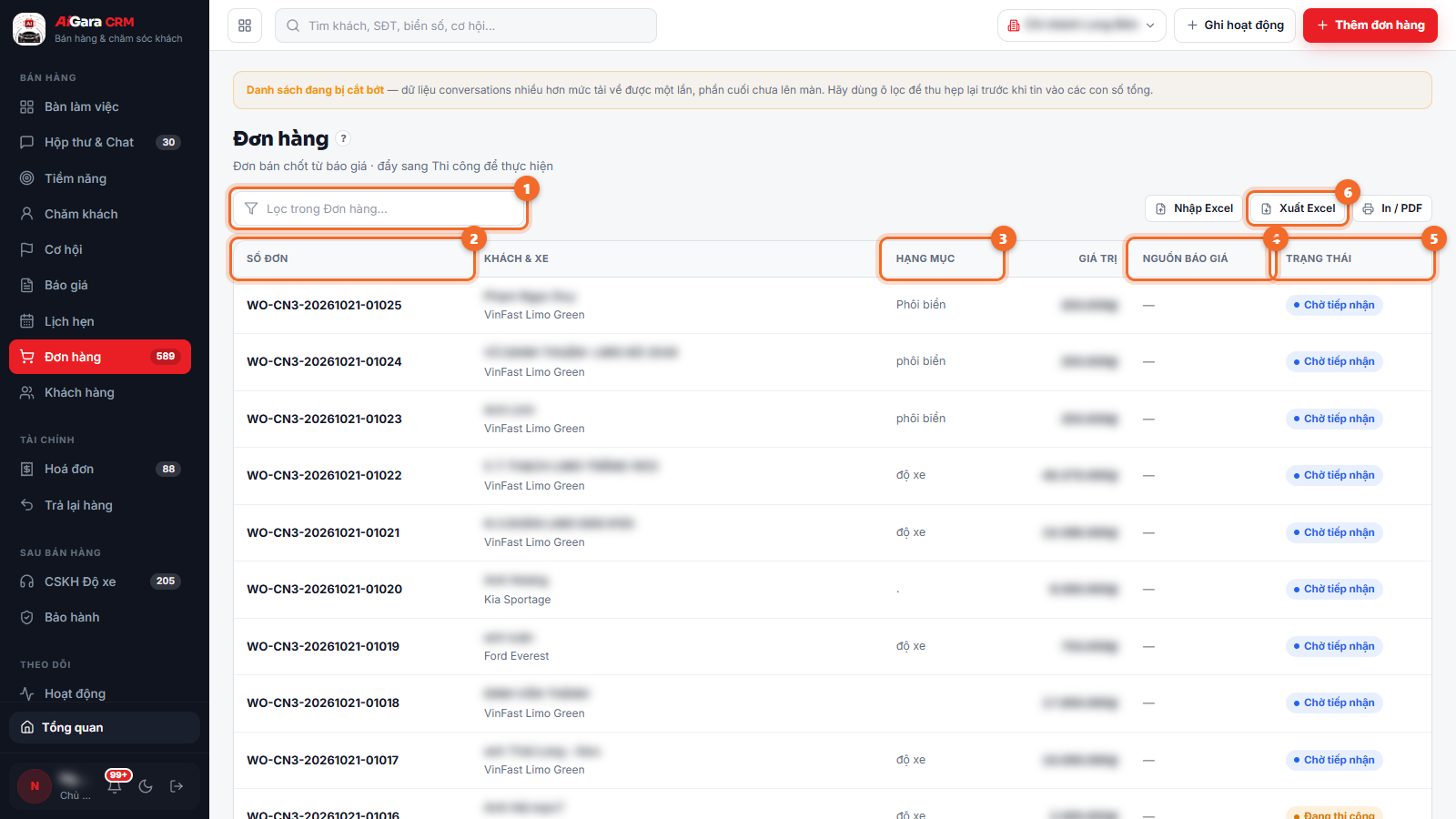Open Báo giá document menu item
1456x819 pixels.
click(100, 285)
